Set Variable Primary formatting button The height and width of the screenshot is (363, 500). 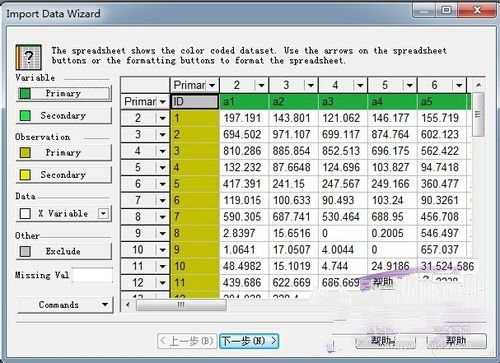tap(64, 93)
